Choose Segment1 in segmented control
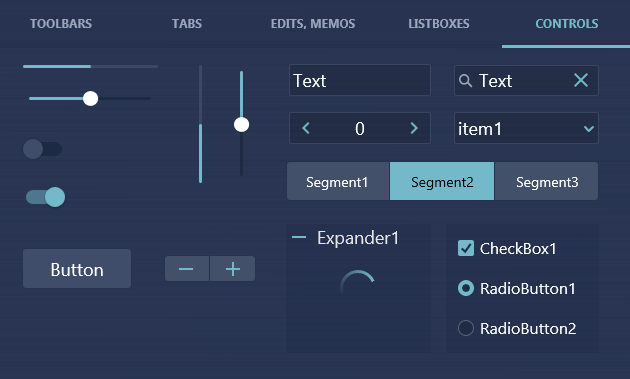Image resolution: width=630 pixels, height=379 pixels. pyautogui.click(x=338, y=181)
